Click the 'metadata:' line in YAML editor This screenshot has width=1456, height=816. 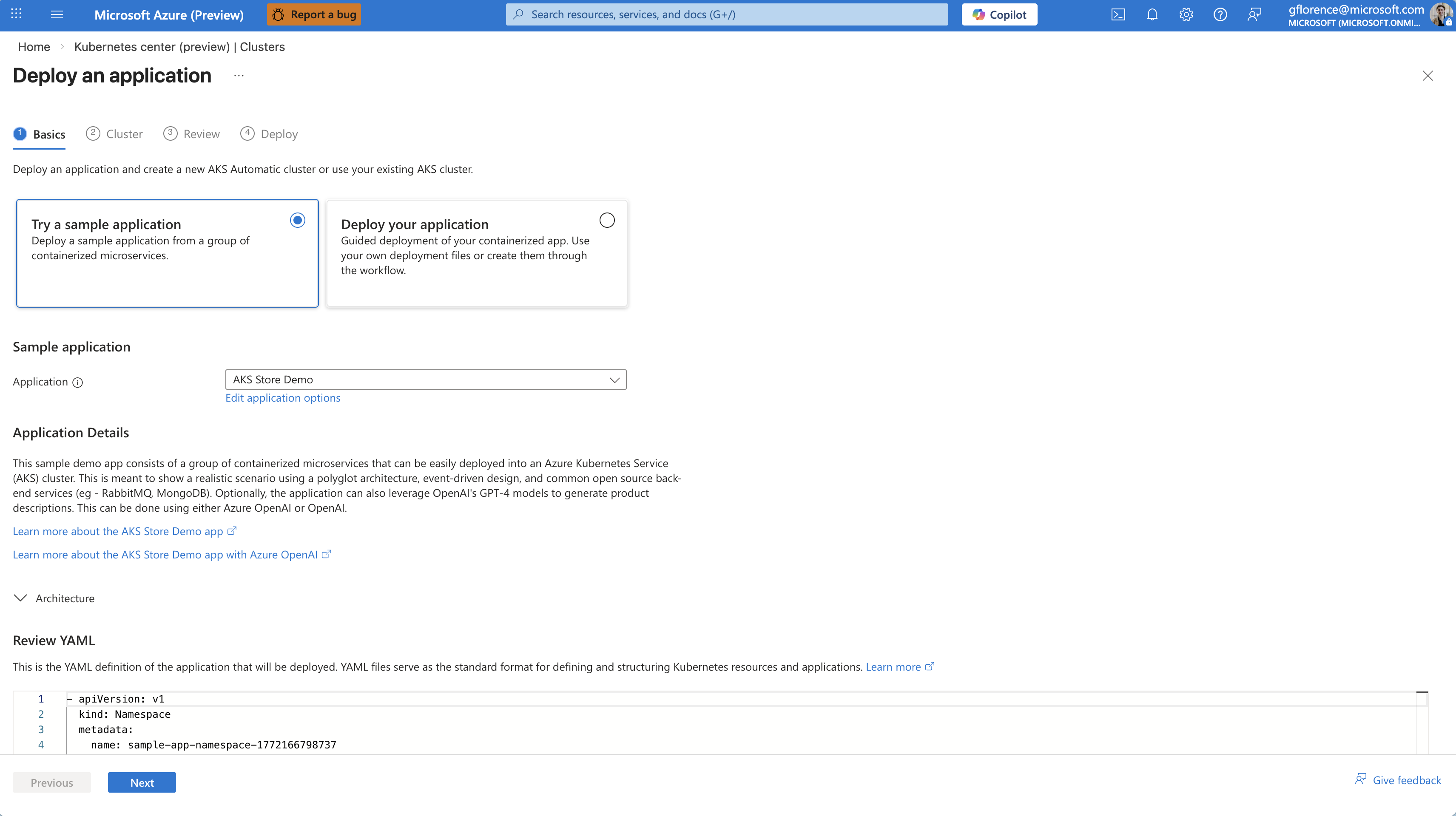(106, 730)
